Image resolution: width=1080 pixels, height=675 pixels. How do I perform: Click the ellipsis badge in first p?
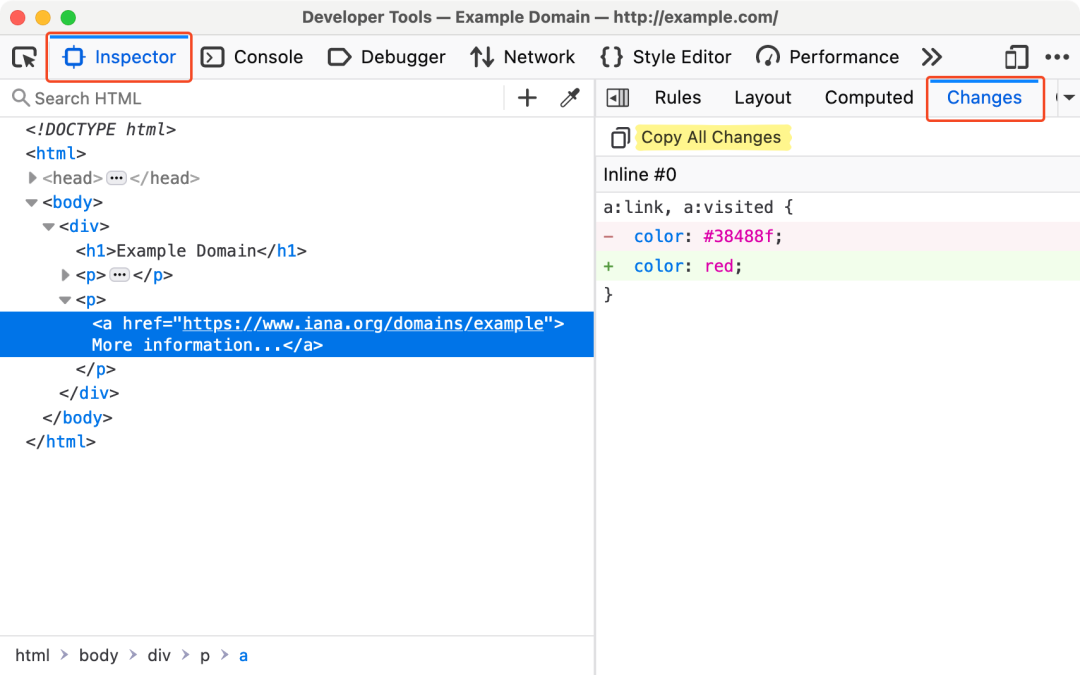click(x=120, y=276)
